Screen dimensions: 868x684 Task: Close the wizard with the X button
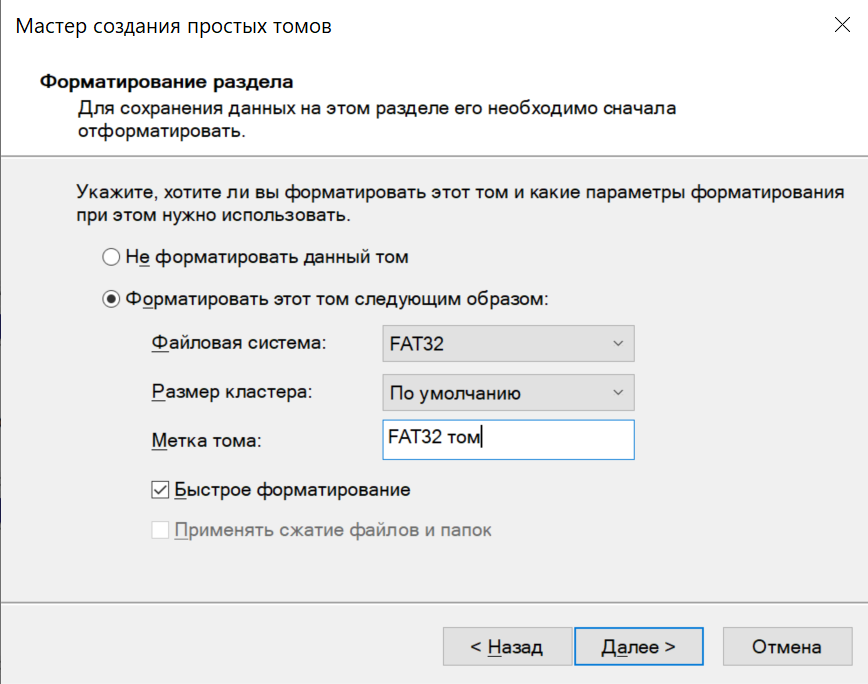coord(842,27)
